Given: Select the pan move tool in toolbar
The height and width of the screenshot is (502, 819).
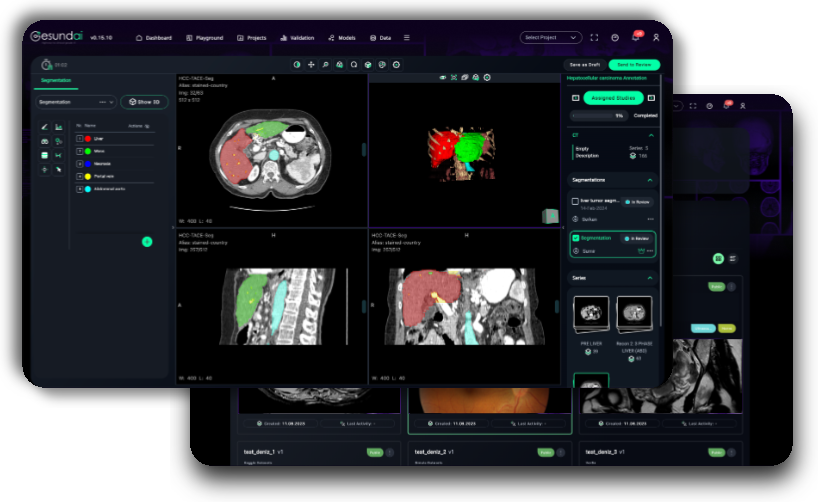Looking at the screenshot, I should click(x=311, y=65).
